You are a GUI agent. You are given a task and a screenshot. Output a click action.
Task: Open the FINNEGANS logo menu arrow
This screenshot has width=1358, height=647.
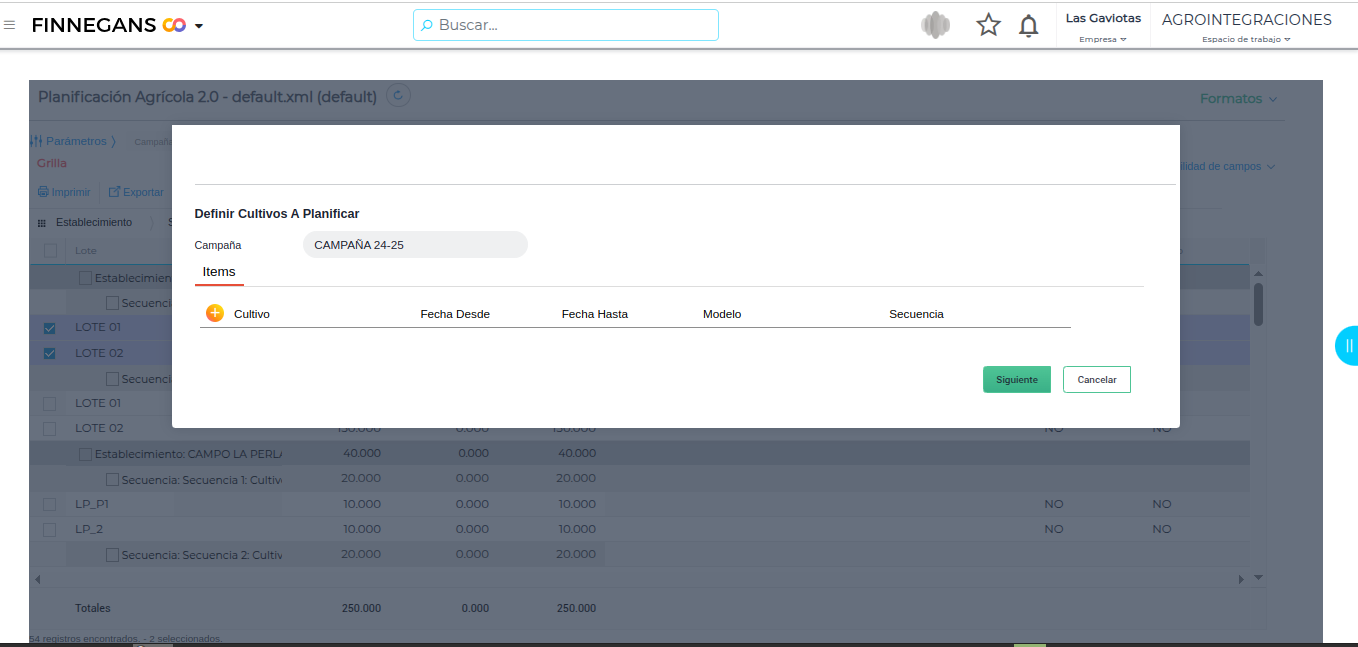(199, 26)
